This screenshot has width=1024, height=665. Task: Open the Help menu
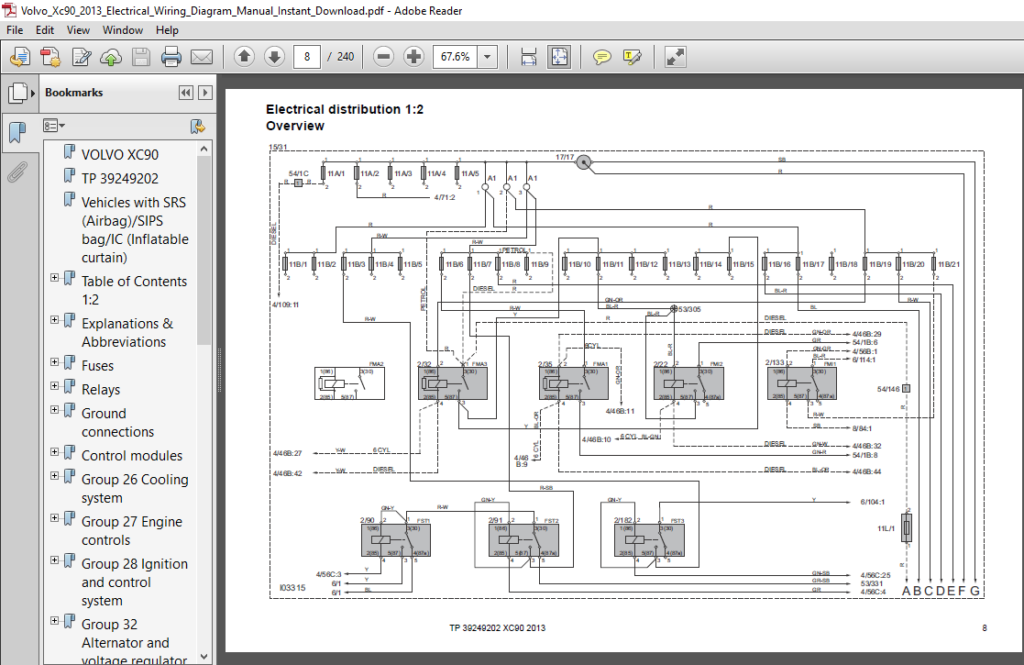point(167,30)
